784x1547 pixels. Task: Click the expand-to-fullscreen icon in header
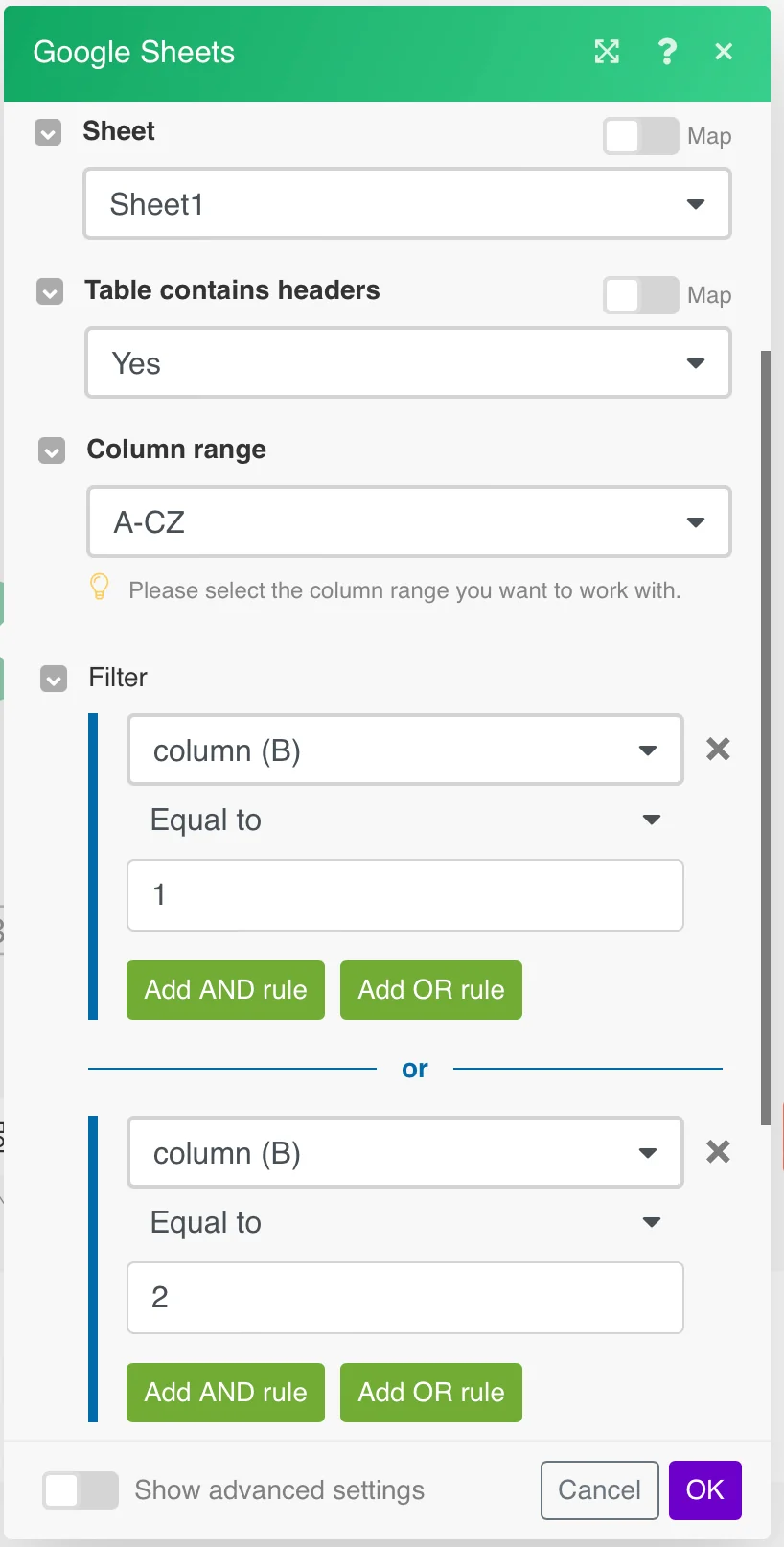click(607, 52)
